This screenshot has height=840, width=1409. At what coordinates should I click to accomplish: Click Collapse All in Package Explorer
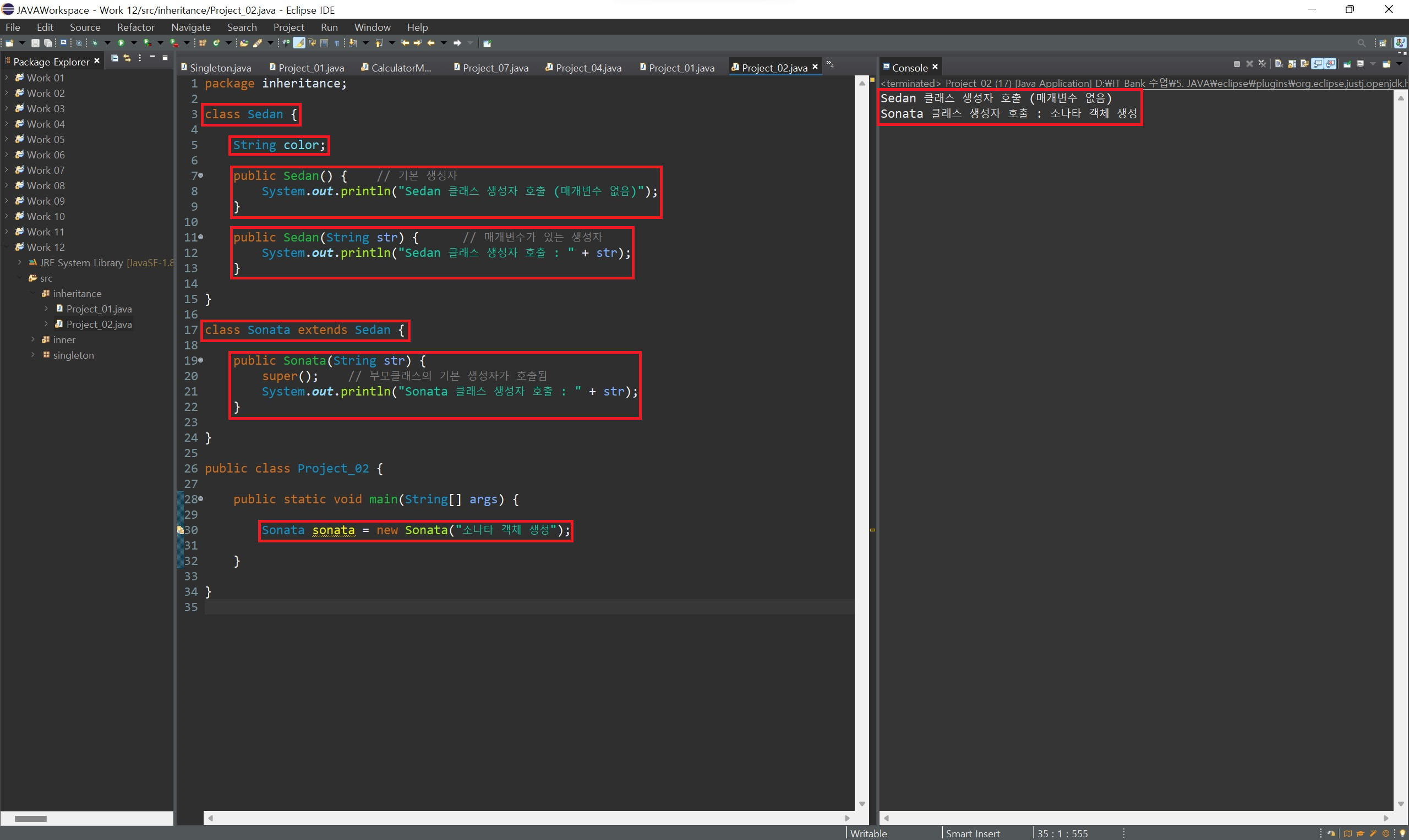click(114, 58)
